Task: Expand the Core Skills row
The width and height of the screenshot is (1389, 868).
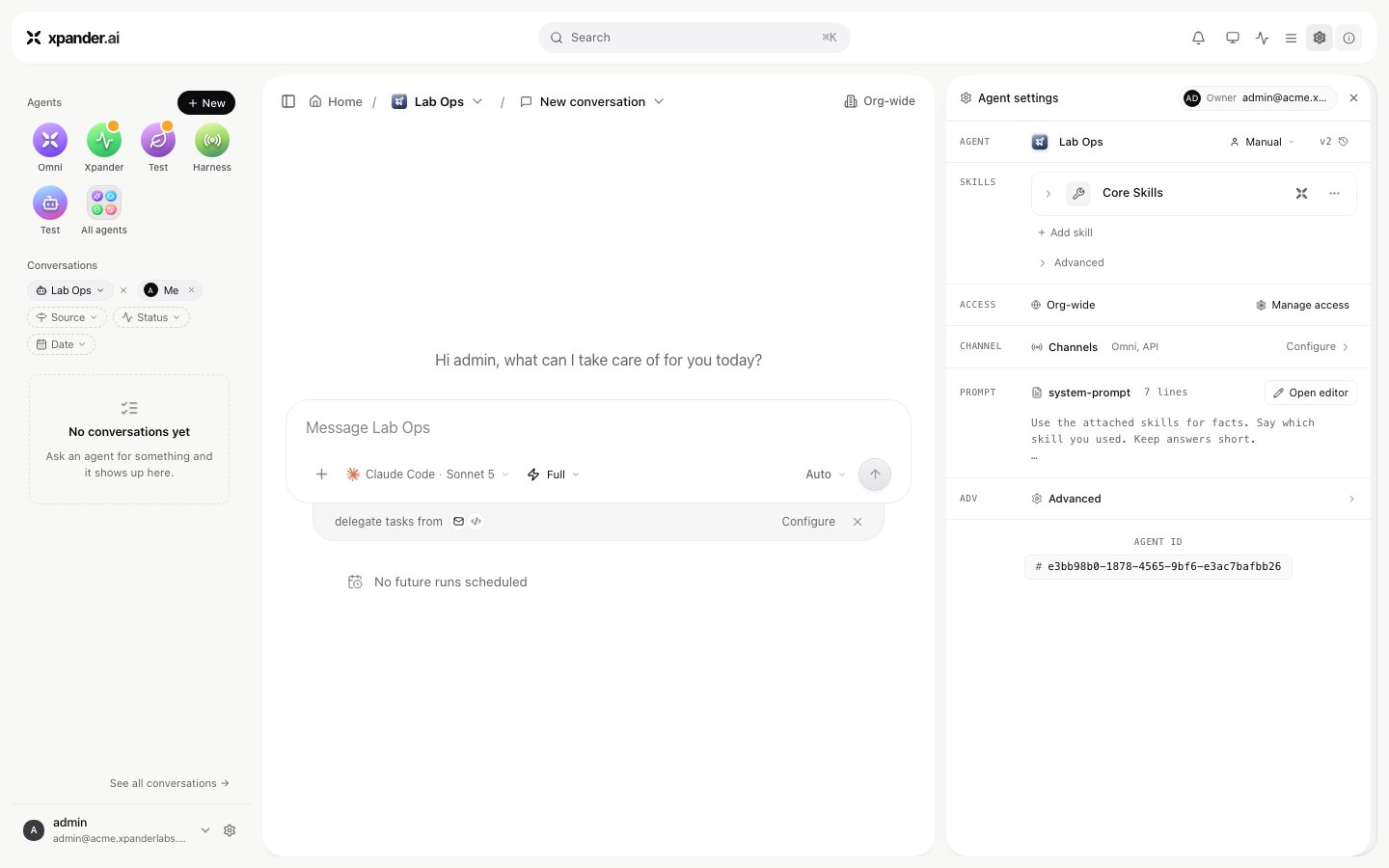Action: tap(1049, 194)
